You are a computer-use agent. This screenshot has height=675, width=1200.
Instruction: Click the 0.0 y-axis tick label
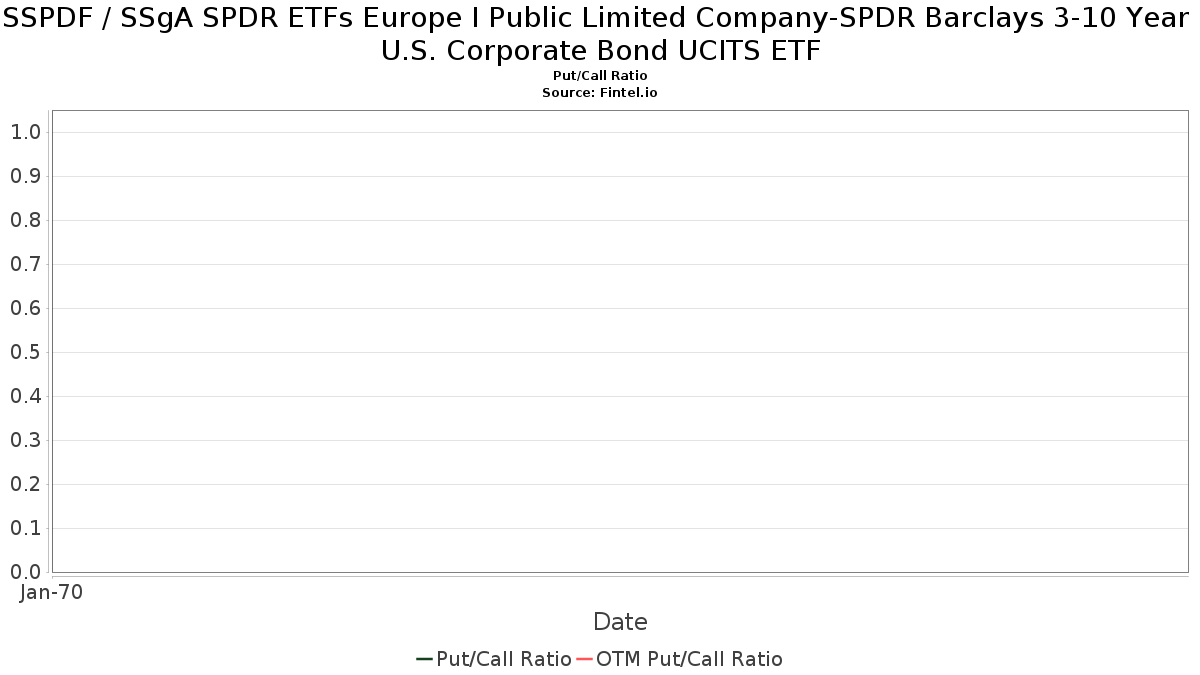point(25,572)
